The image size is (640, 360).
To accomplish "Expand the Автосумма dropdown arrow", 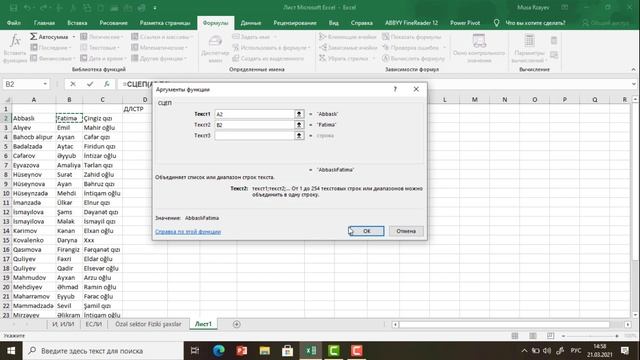I will pos(74,37).
